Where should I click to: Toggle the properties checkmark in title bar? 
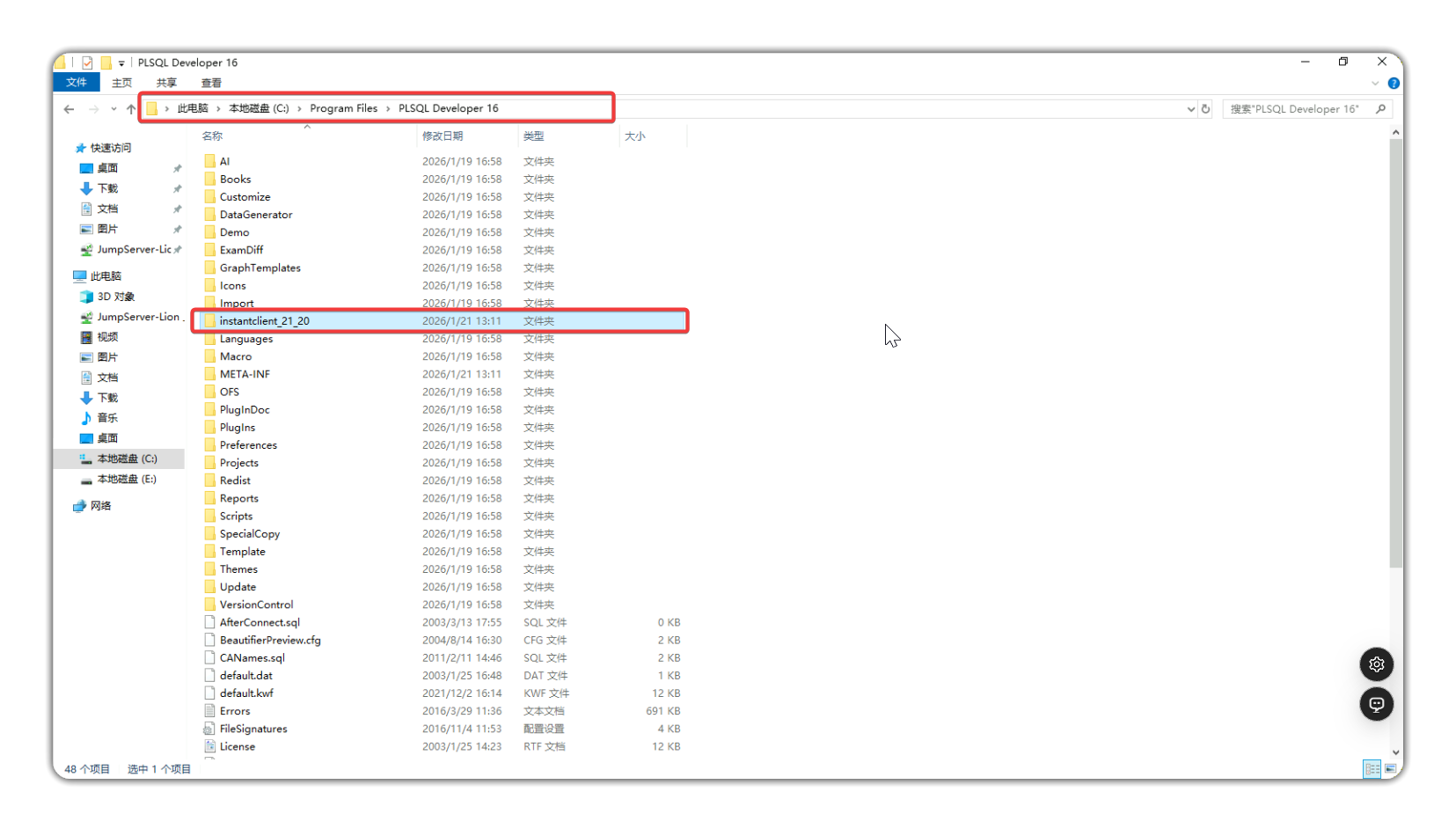[87, 62]
